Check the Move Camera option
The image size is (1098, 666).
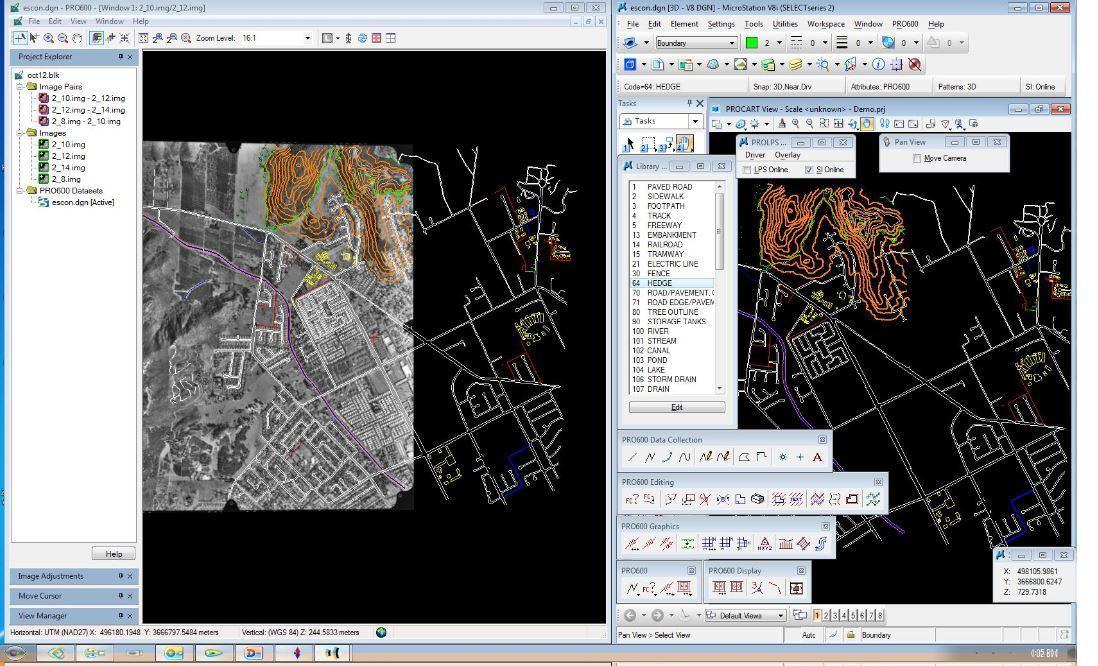click(918, 159)
